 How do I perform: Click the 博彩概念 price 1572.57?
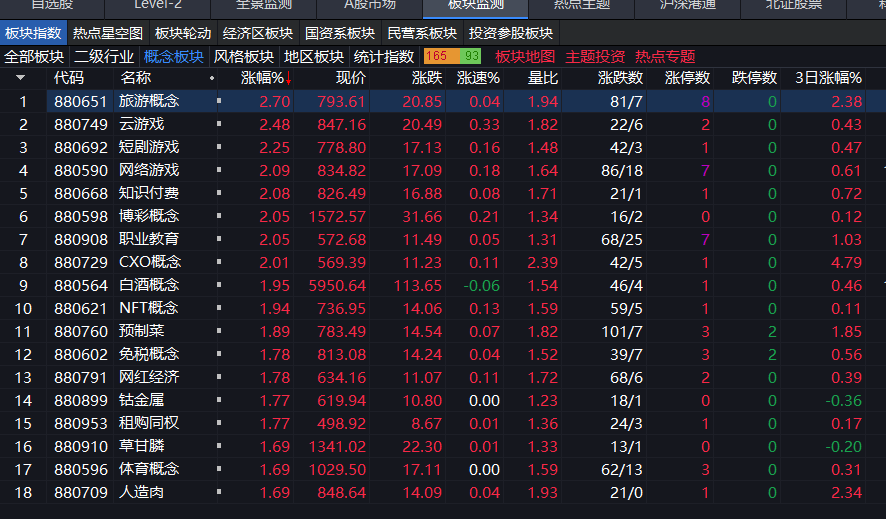click(x=337, y=217)
